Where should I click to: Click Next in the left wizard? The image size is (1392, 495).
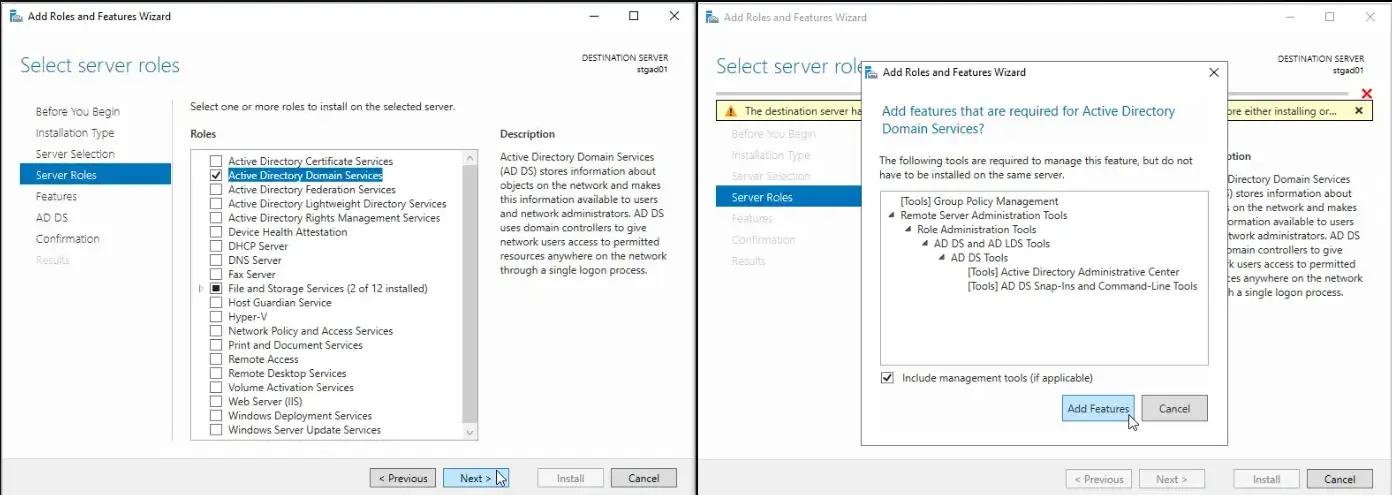475,478
